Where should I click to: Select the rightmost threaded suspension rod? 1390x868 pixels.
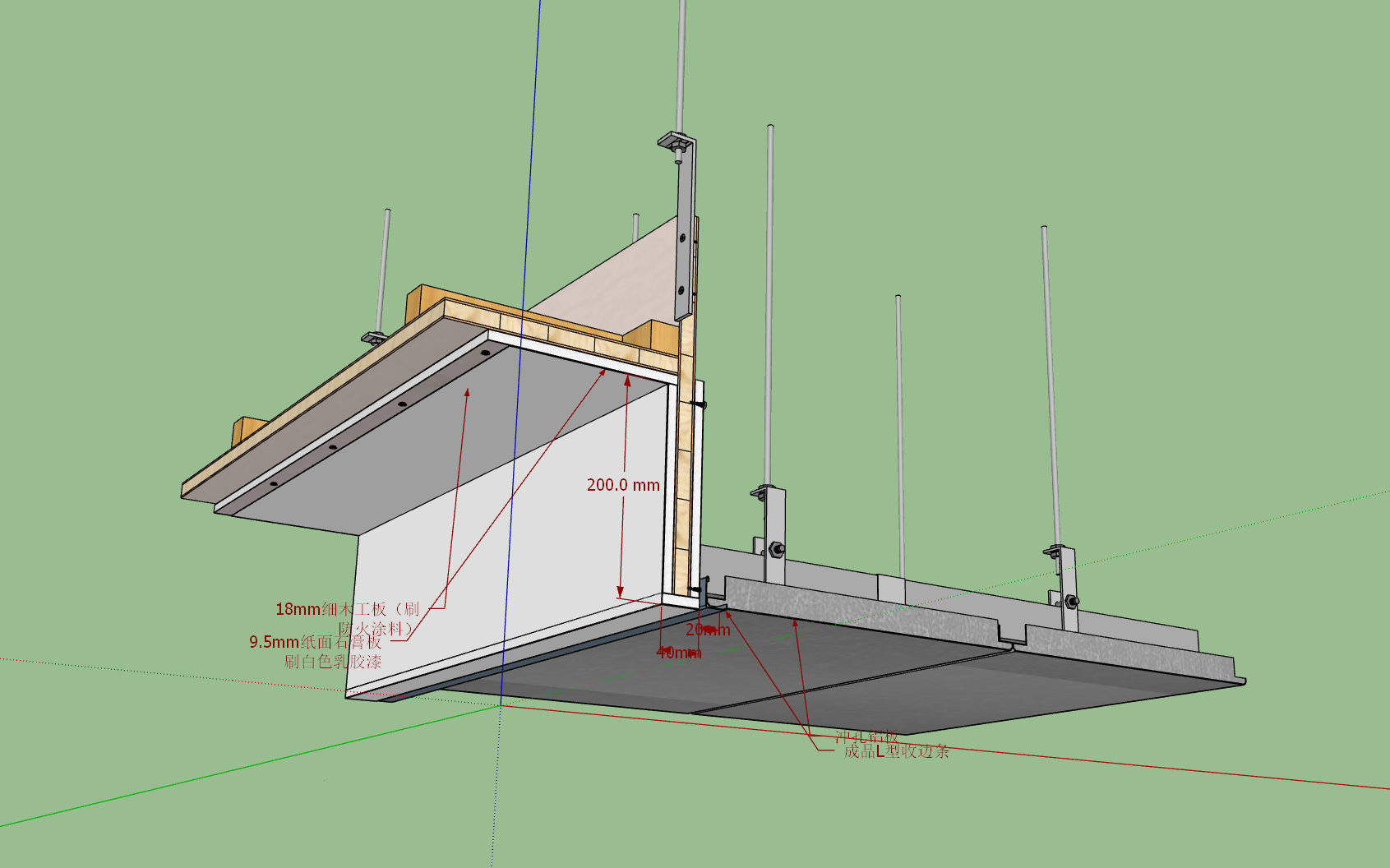(1051, 386)
